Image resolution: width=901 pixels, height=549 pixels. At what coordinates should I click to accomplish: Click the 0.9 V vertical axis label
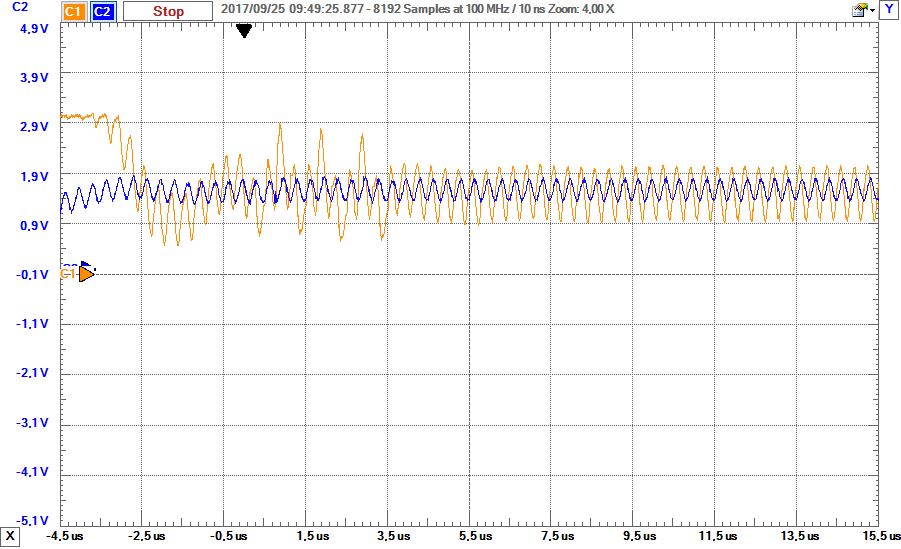click(34, 225)
